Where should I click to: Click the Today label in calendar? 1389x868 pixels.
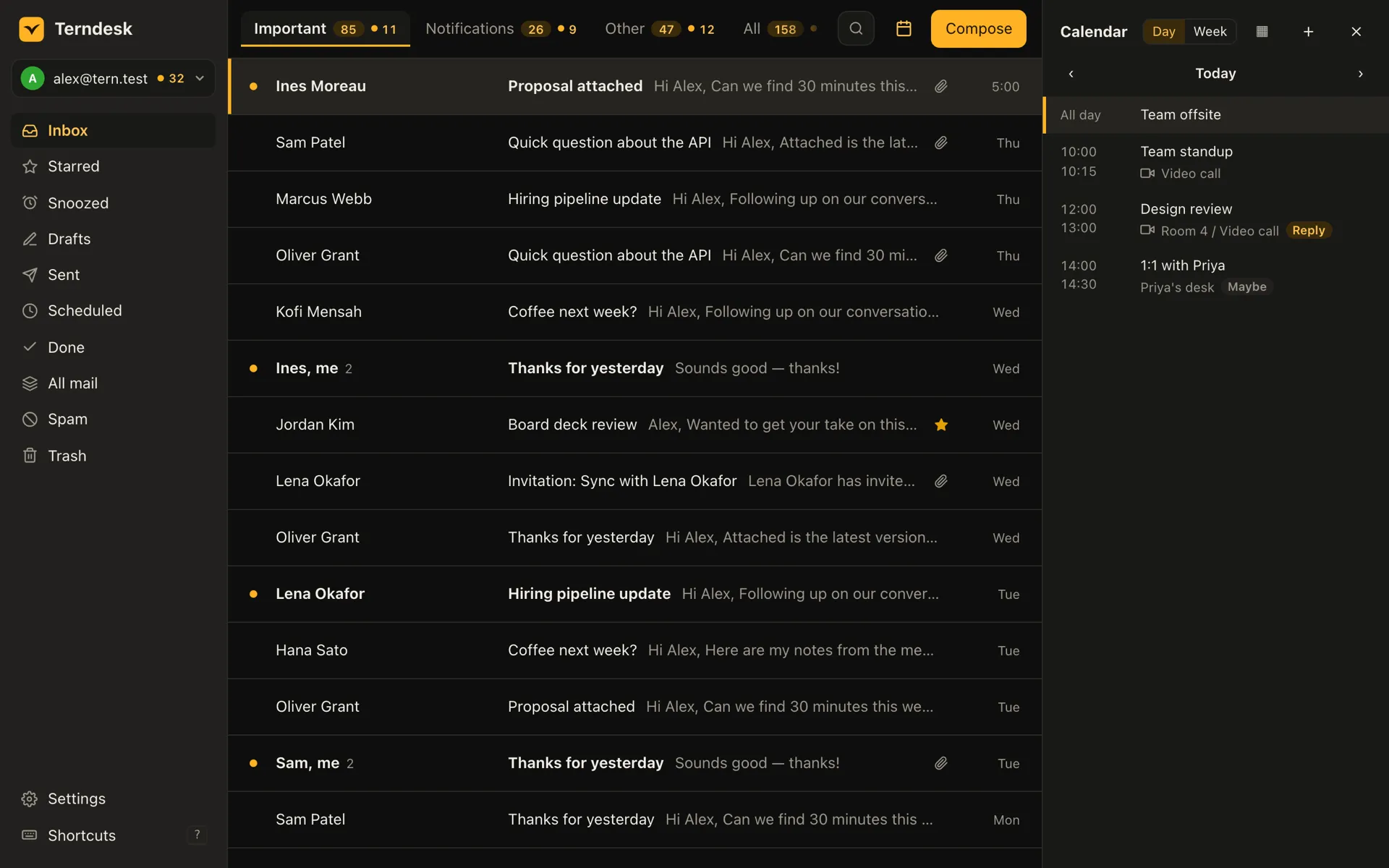(x=1215, y=74)
